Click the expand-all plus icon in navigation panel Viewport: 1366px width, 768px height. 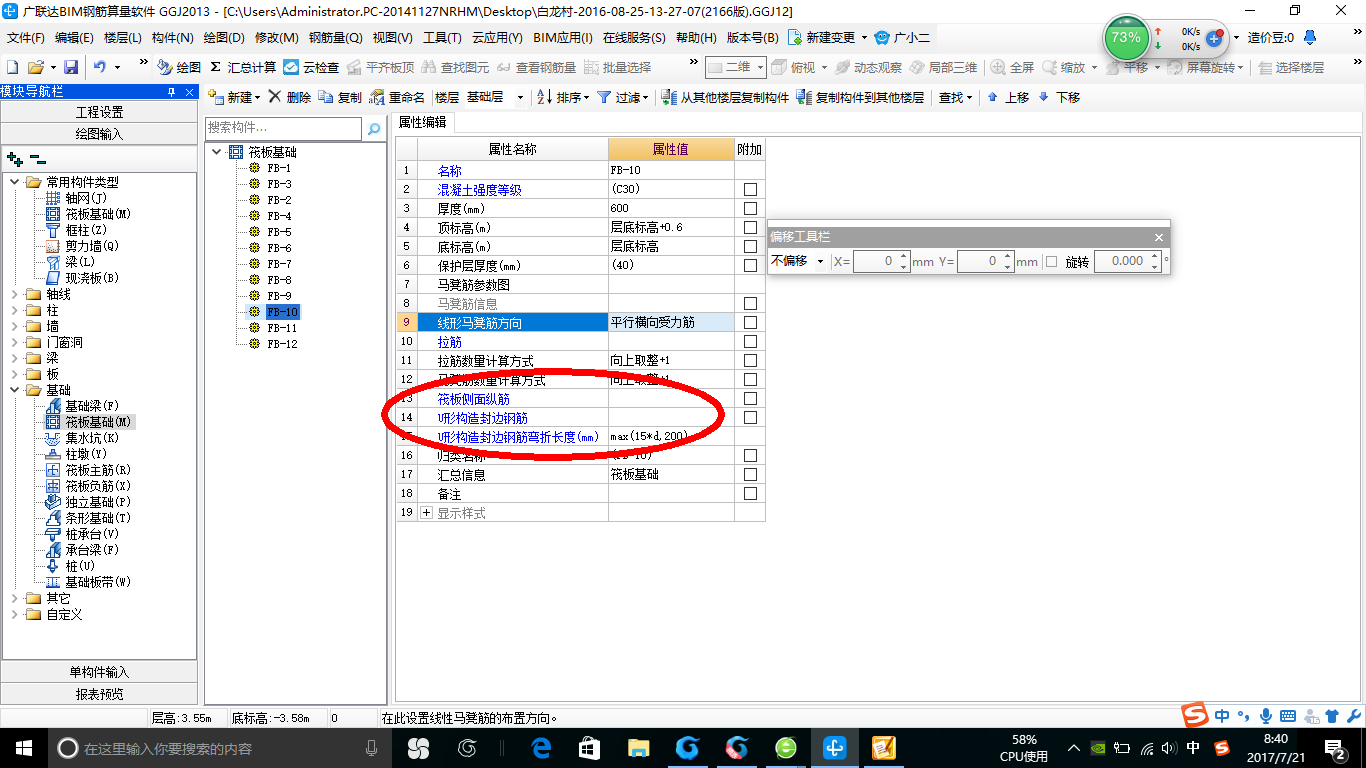point(14,158)
